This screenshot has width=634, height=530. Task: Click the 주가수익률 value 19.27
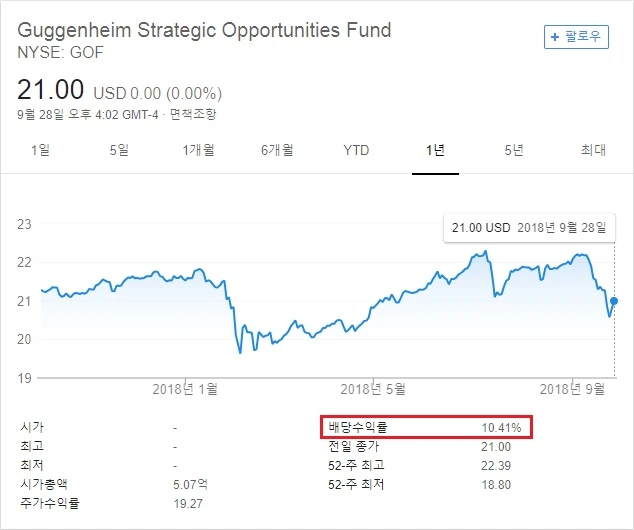click(188, 503)
